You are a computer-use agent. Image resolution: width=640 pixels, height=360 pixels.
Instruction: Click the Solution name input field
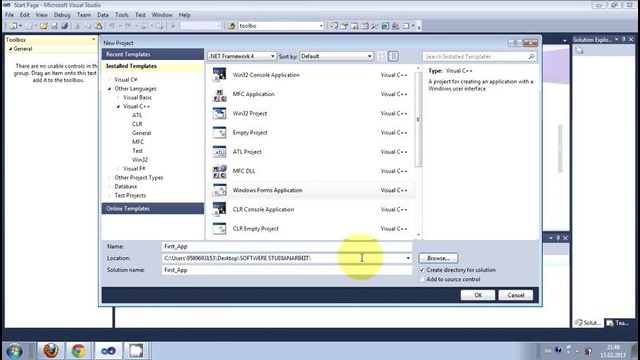tap(287, 270)
